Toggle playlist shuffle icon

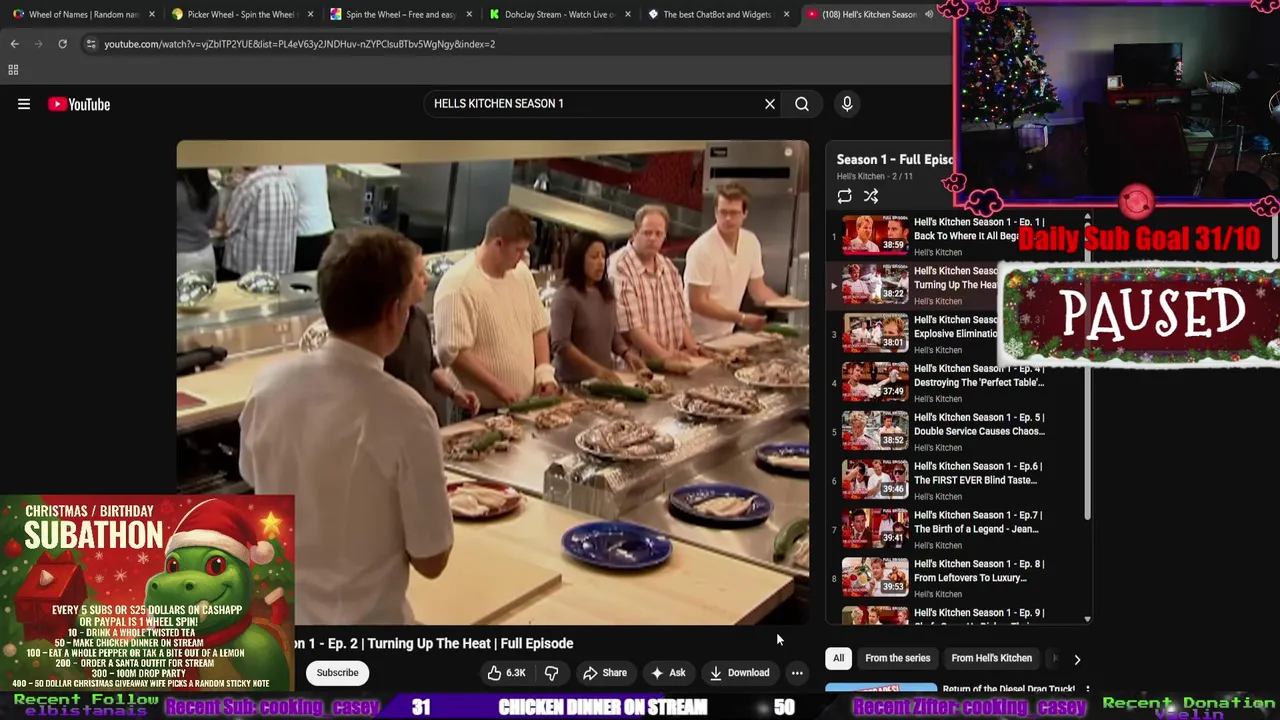[871, 196]
